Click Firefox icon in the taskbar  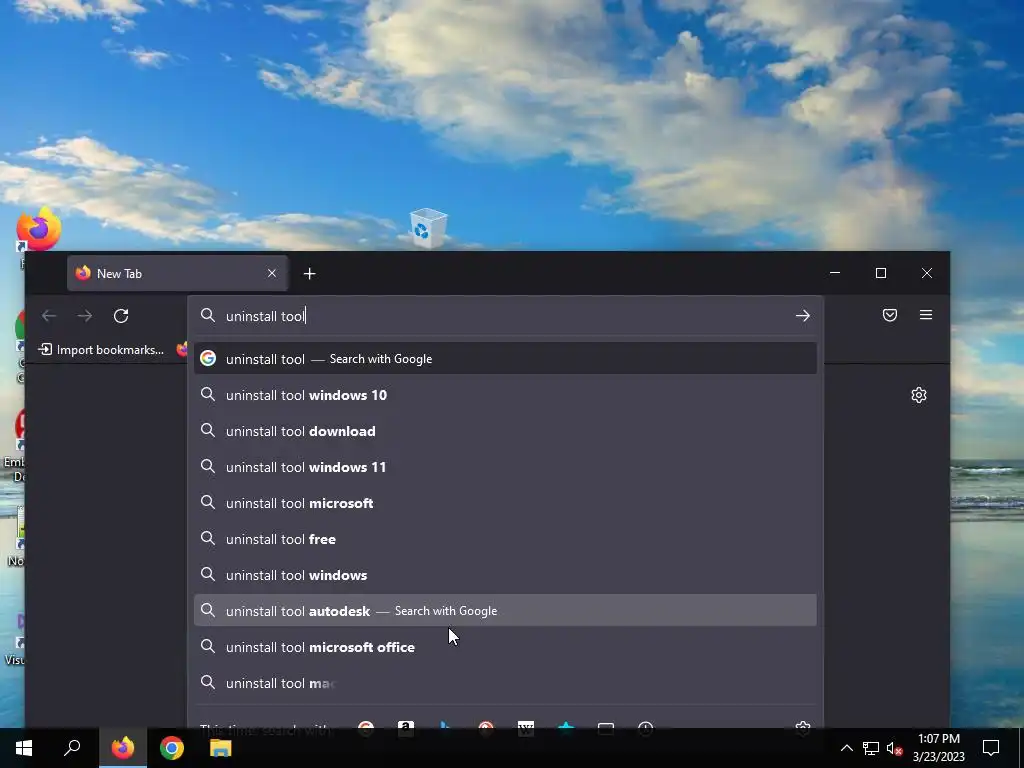[122, 748]
